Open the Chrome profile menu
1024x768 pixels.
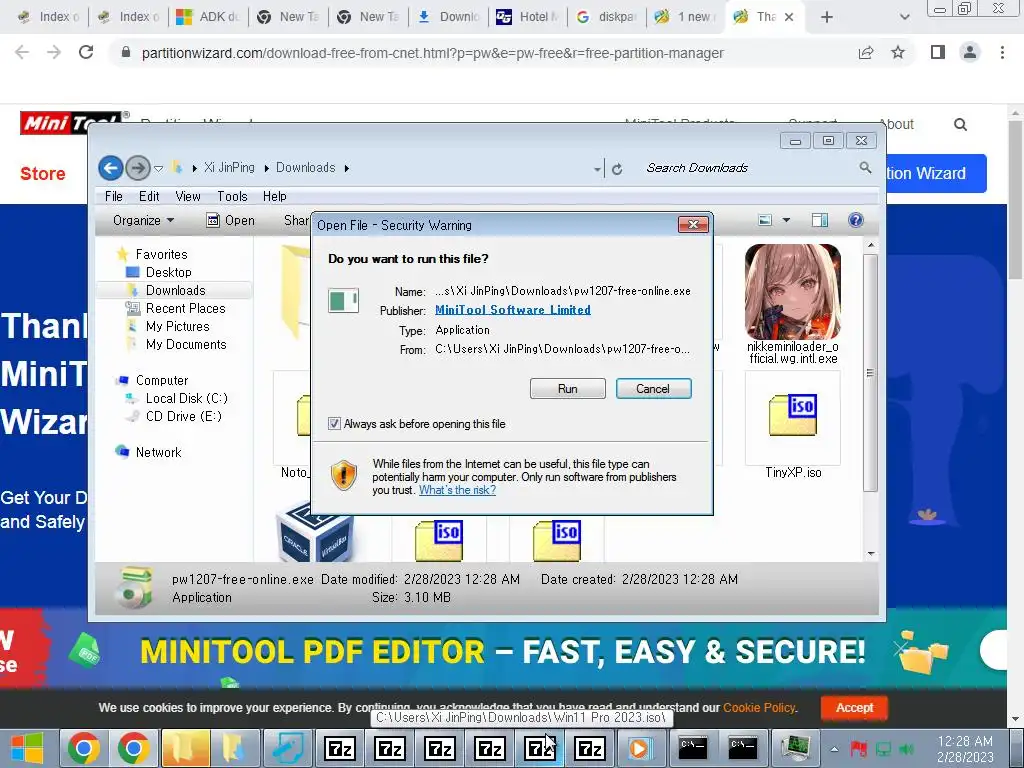pyautogui.click(x=970, y=52)
